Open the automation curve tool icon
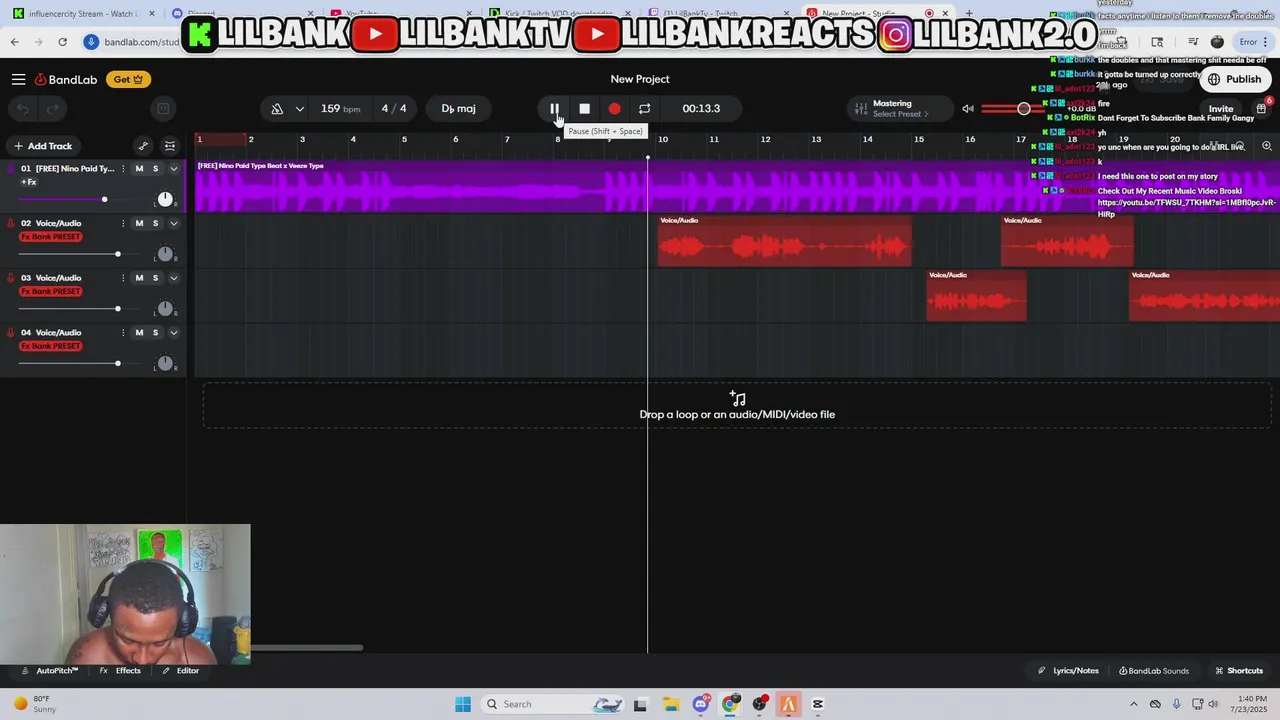The image size is (1280, 720). 143,146
